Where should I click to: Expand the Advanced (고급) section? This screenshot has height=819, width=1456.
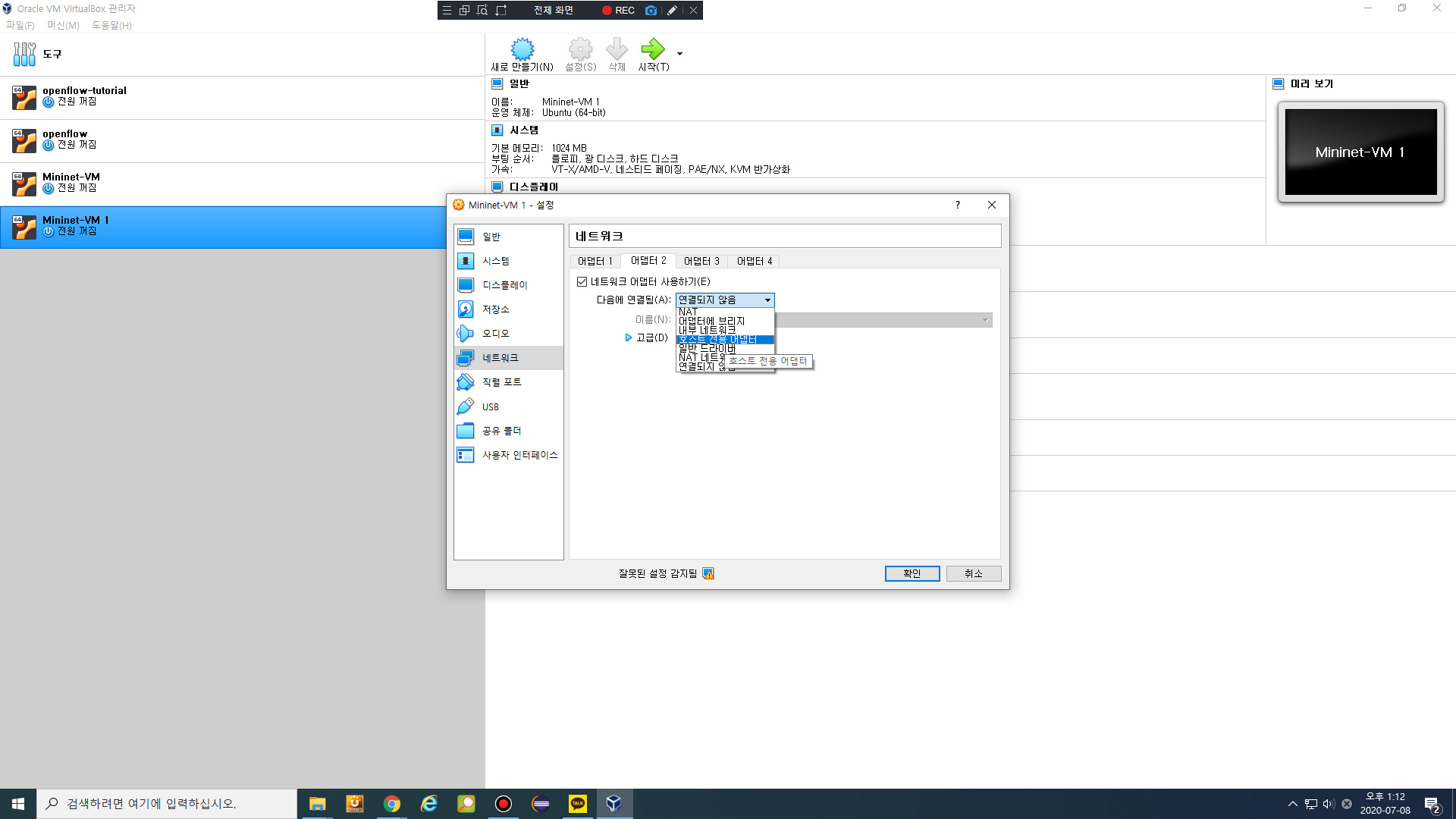[x=628, y=337]
